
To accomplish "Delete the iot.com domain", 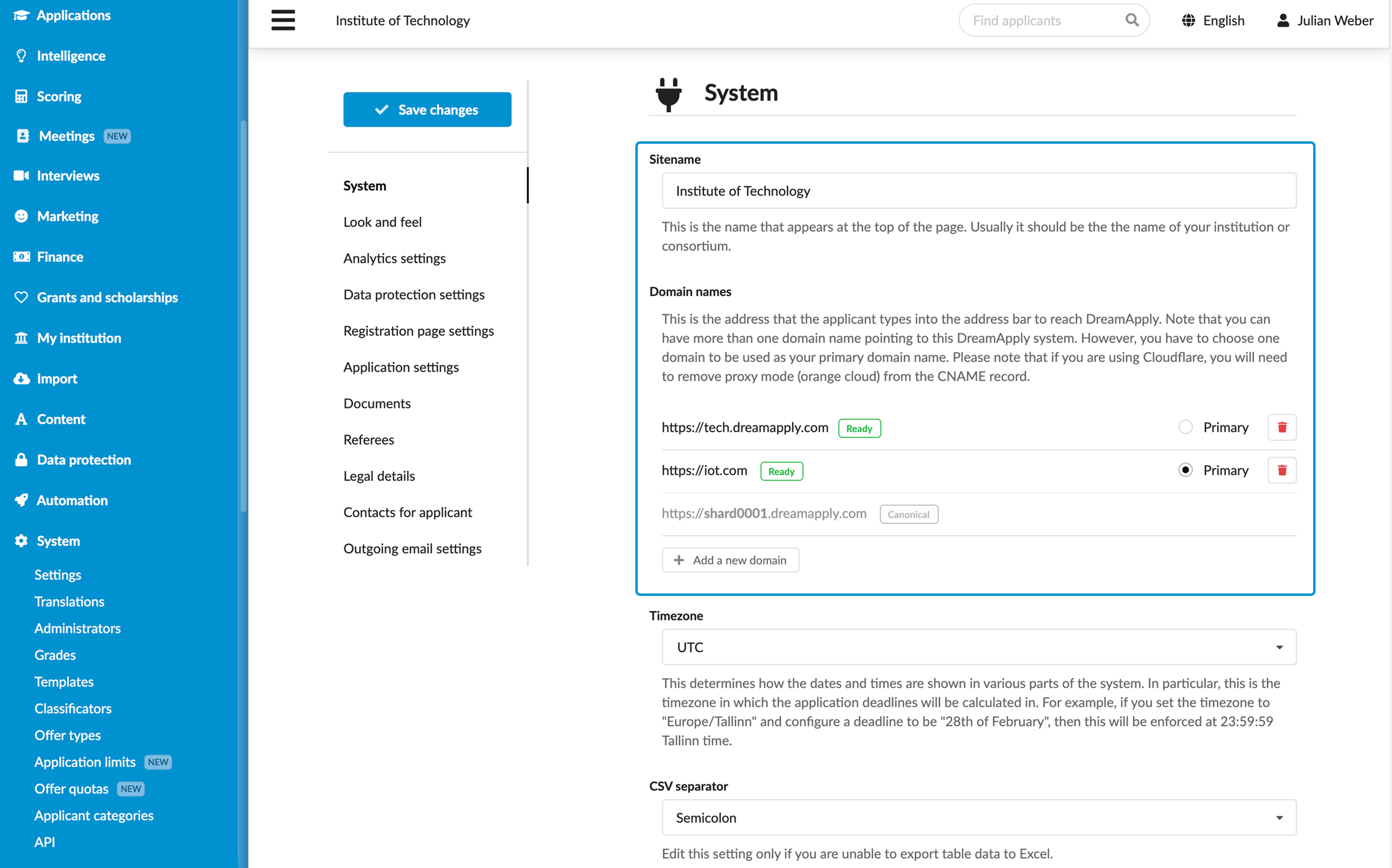I will (1282, 470).
